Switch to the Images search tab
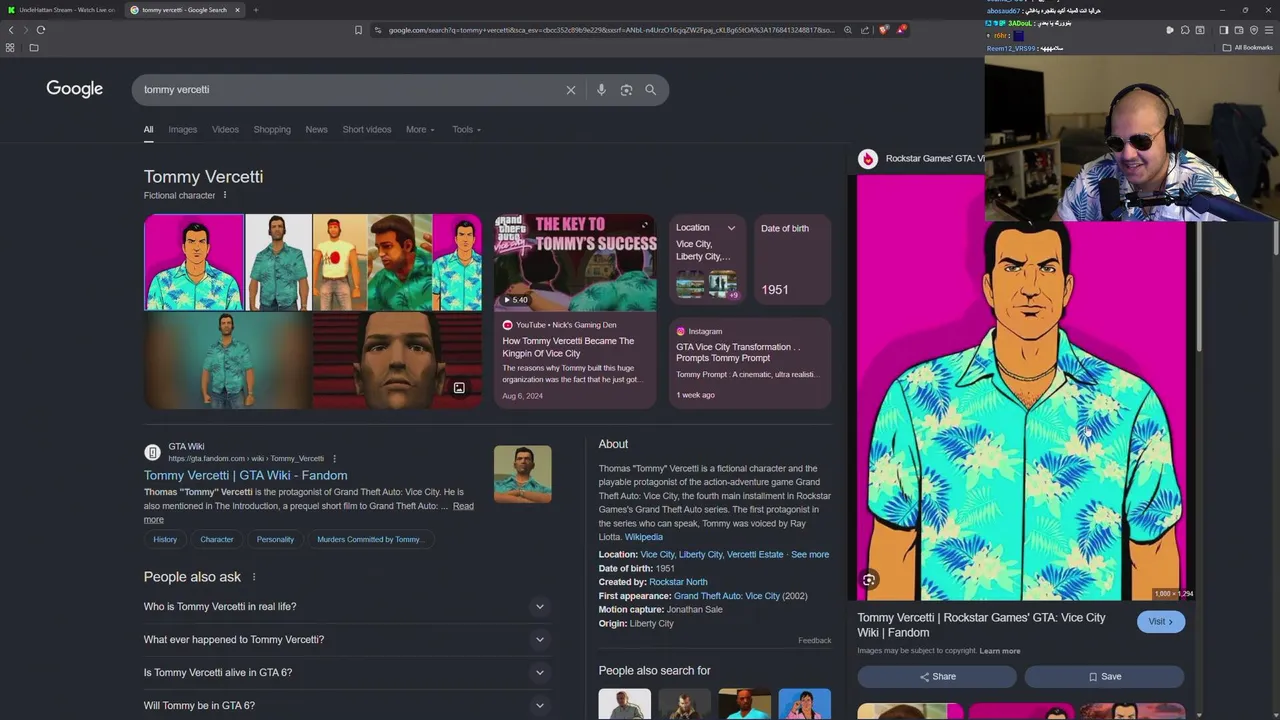 coord(183,129)
